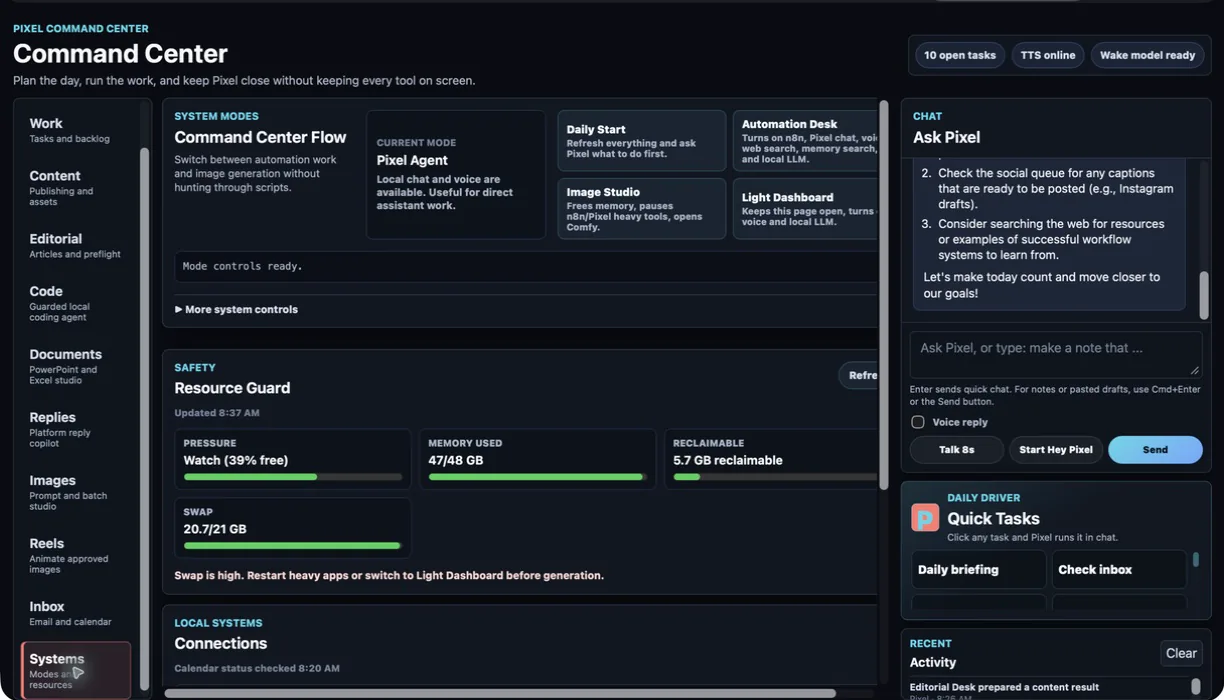Click the main panel vertical scrollbar

(x=884, y=295)
